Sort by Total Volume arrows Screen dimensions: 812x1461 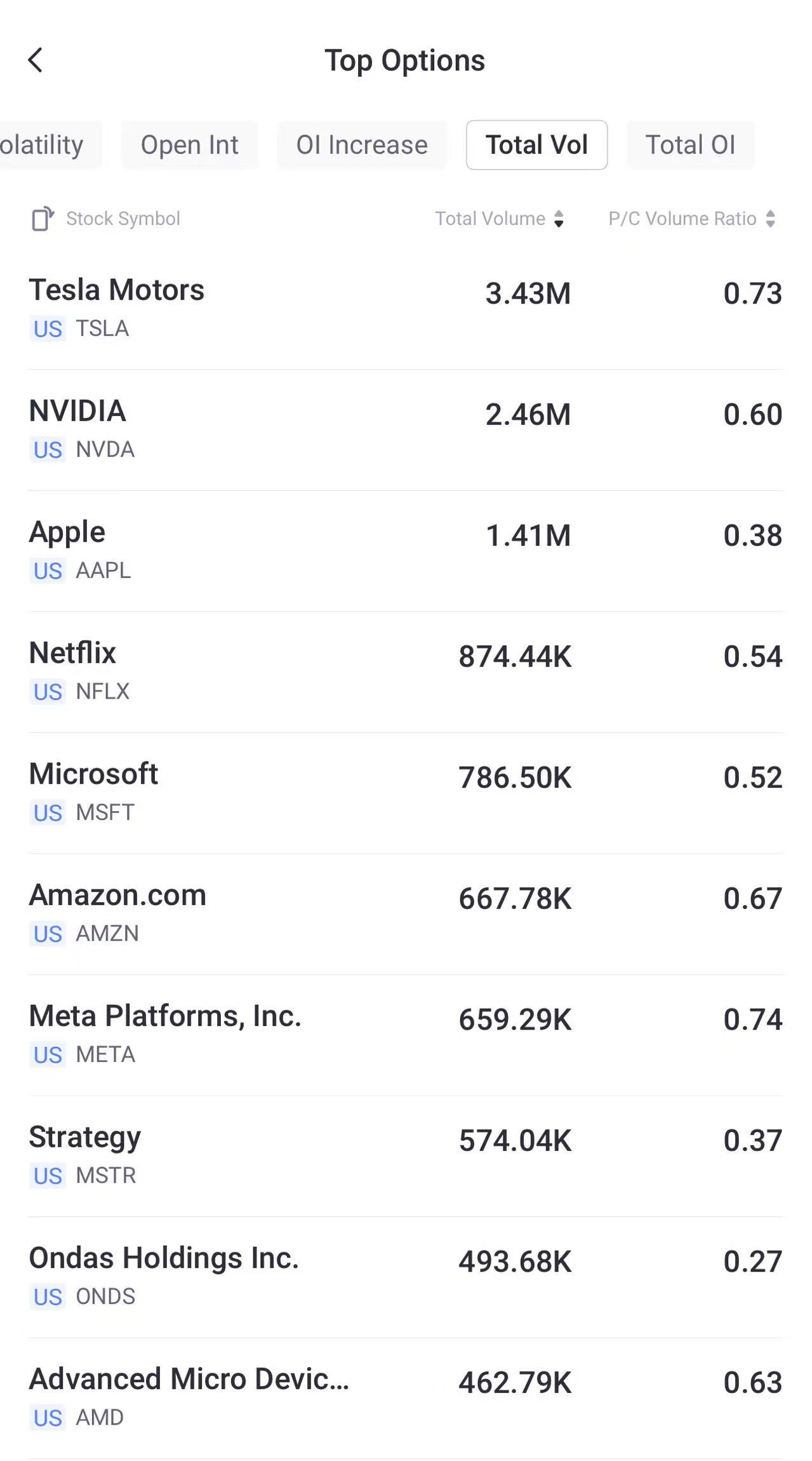559,219
